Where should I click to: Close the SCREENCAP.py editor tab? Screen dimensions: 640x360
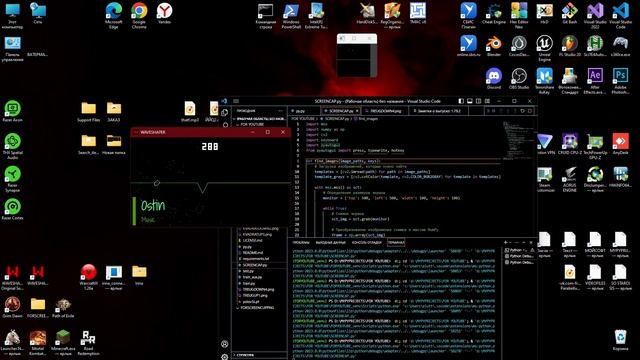(357, 111)
